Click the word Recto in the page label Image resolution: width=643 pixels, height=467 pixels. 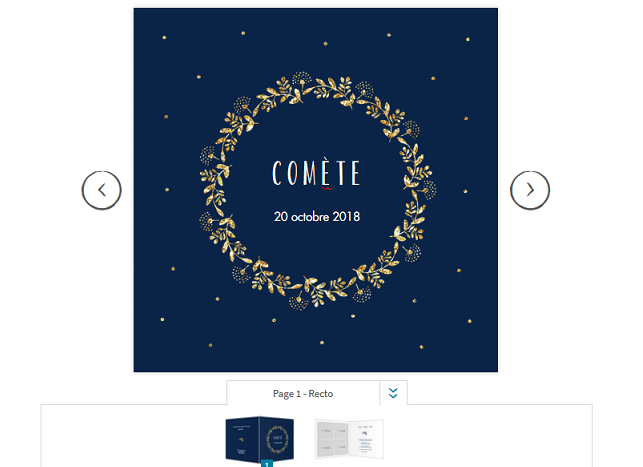click(321, 394)
